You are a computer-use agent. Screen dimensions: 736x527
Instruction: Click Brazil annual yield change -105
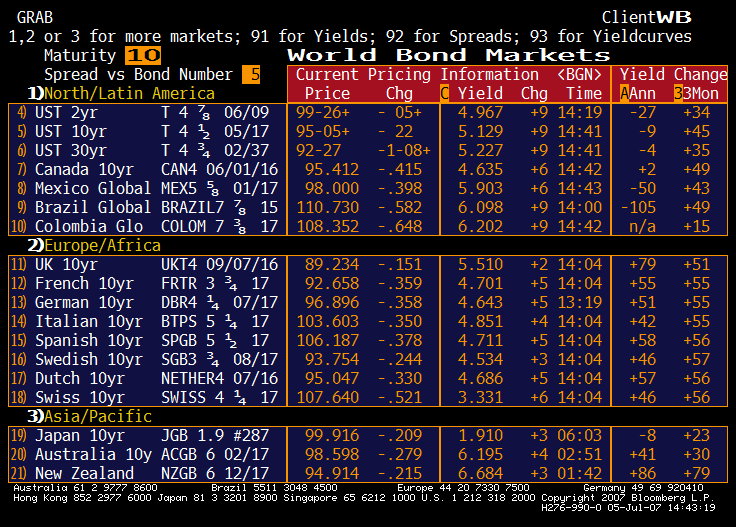click(x=638, y=207)
